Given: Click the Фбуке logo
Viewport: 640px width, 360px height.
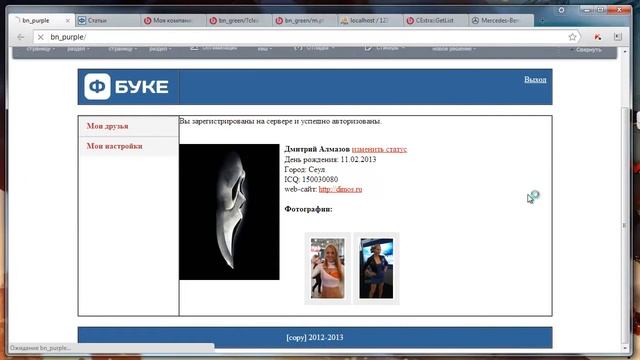Looking at the screenshot, I should click(127, 87).
